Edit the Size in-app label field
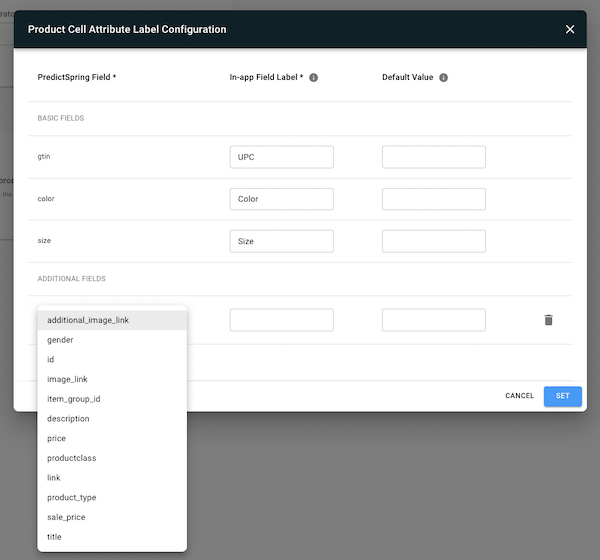Screen dimensions: 600x560 pyautogui.click(x=282, y=241)
